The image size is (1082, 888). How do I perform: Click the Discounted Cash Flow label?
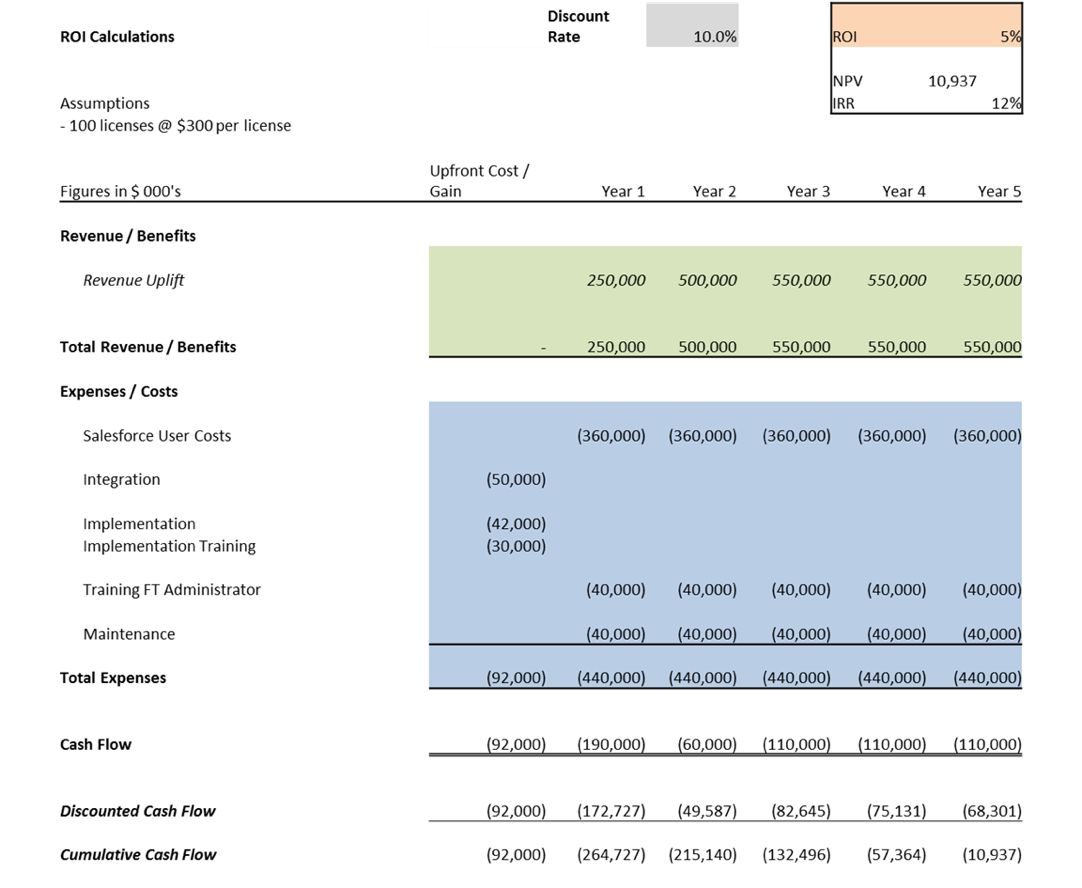(x=137, y=811)
